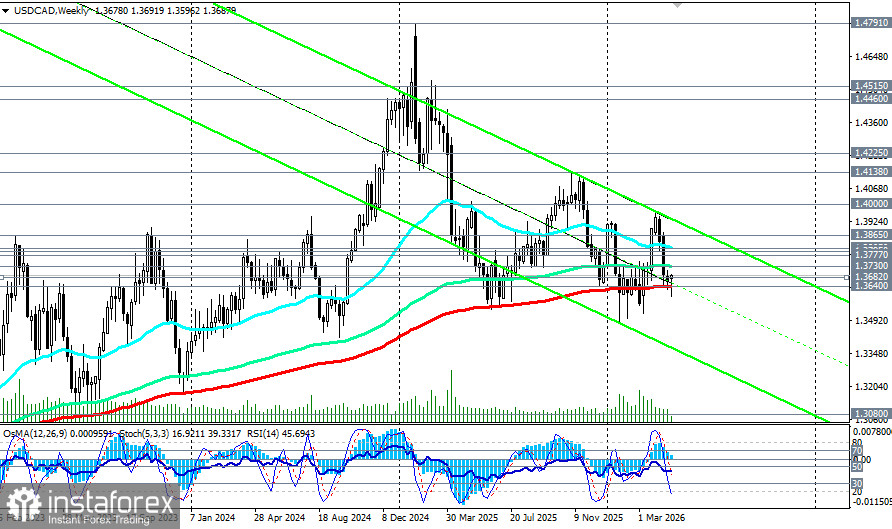This screenshot has width=892, height=529.
Task: Click the 1.34920 price axis value
Action: click(x=872, y=321)
